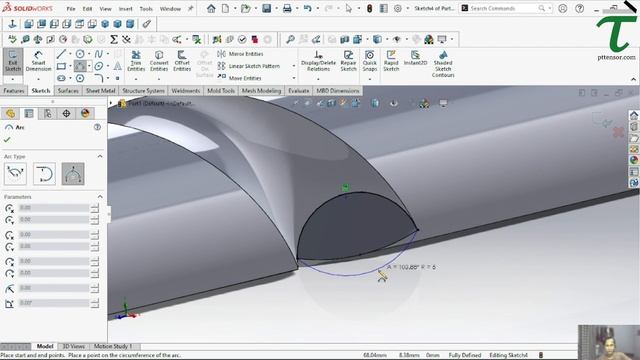Open the Linear Sketch Pattern dropdown

point(293,66)
